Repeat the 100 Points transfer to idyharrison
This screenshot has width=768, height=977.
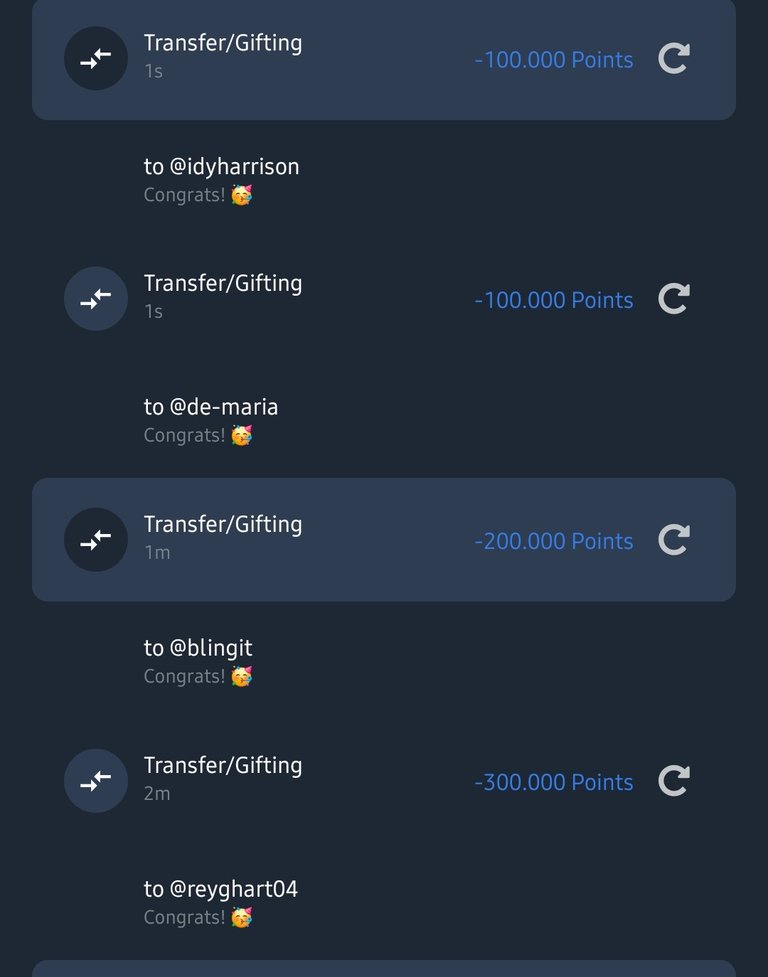tap(674, 59)
